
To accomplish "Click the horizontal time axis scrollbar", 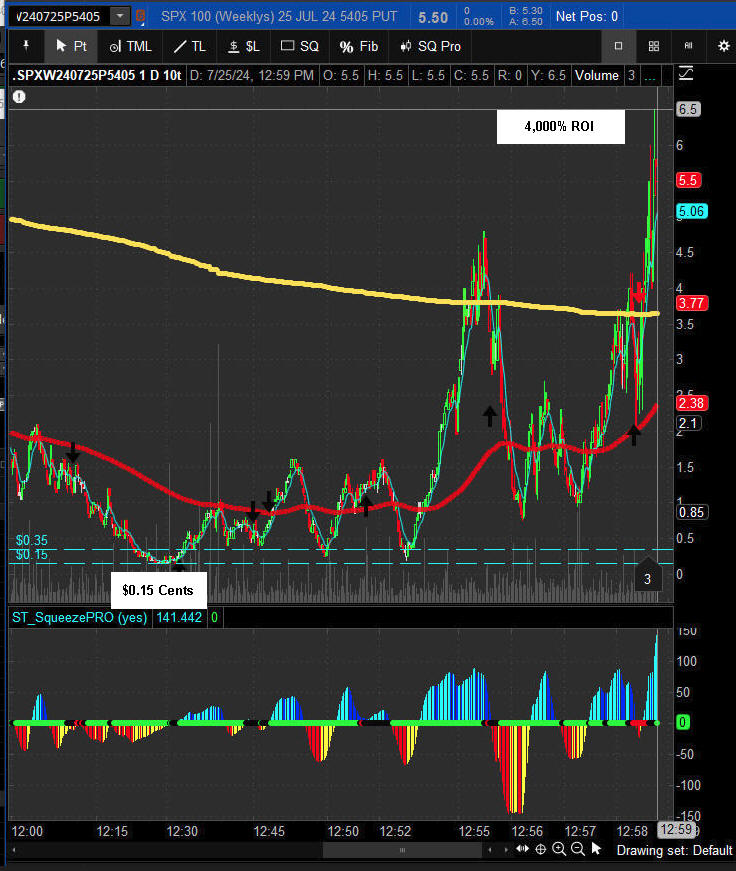I will click(400, 849).
